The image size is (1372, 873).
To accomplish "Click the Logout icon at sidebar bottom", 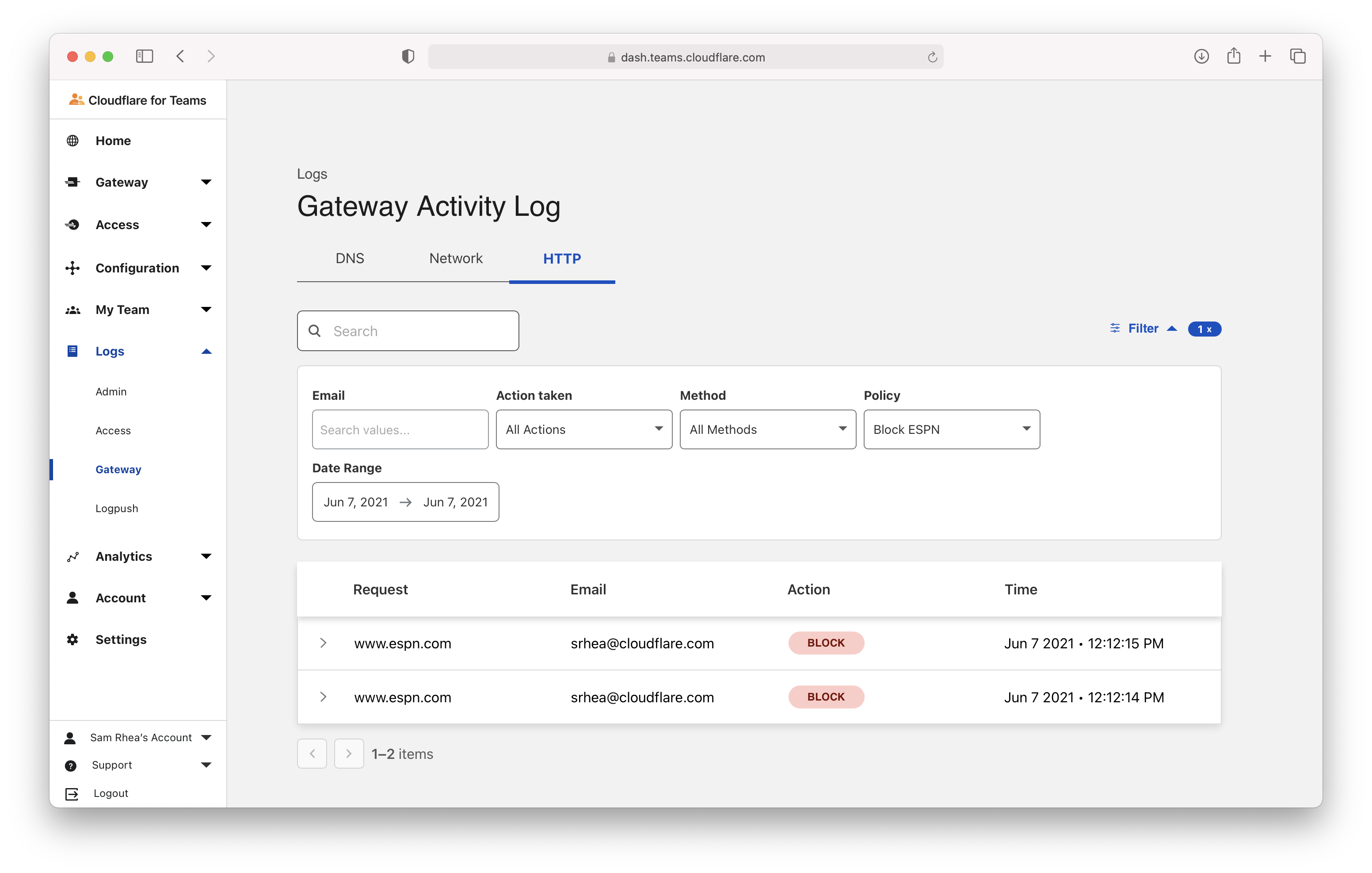I will pyautogui.click(x=72, y=793).
